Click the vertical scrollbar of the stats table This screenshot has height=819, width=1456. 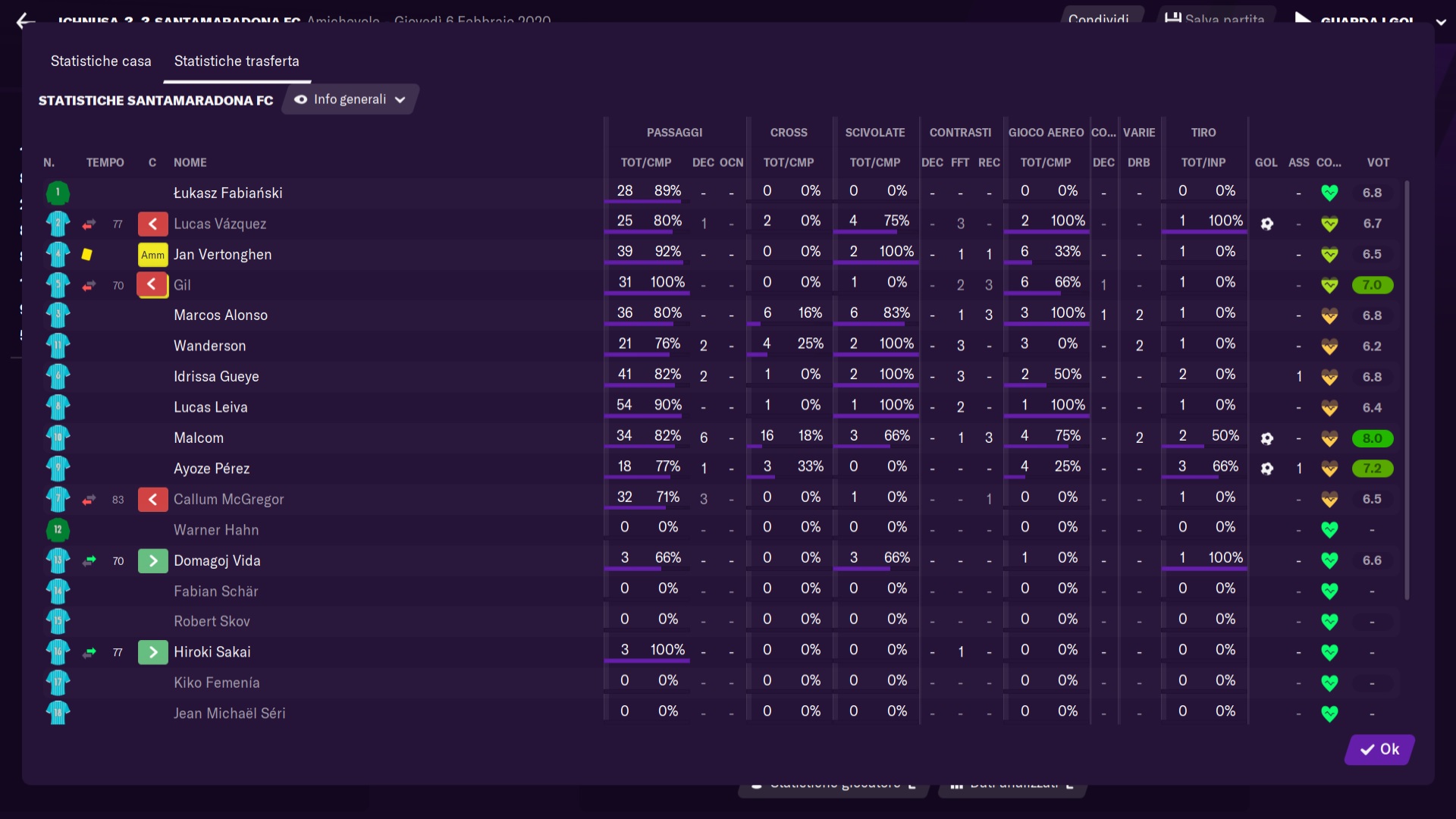[x=1407, y=391]
